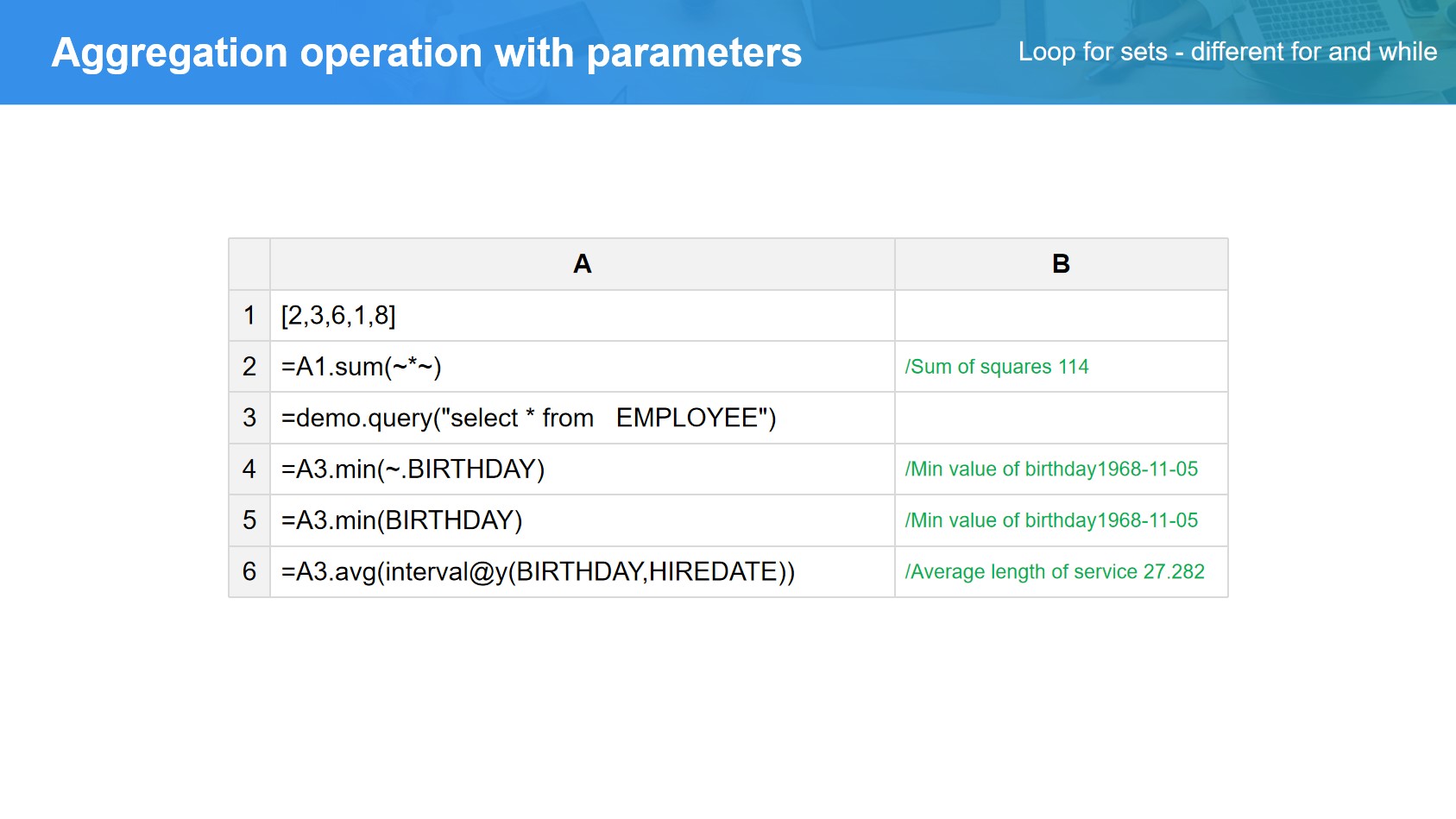1456x819 pixels.
Task: Click row number 2
Action: click(x=249, y=367)
